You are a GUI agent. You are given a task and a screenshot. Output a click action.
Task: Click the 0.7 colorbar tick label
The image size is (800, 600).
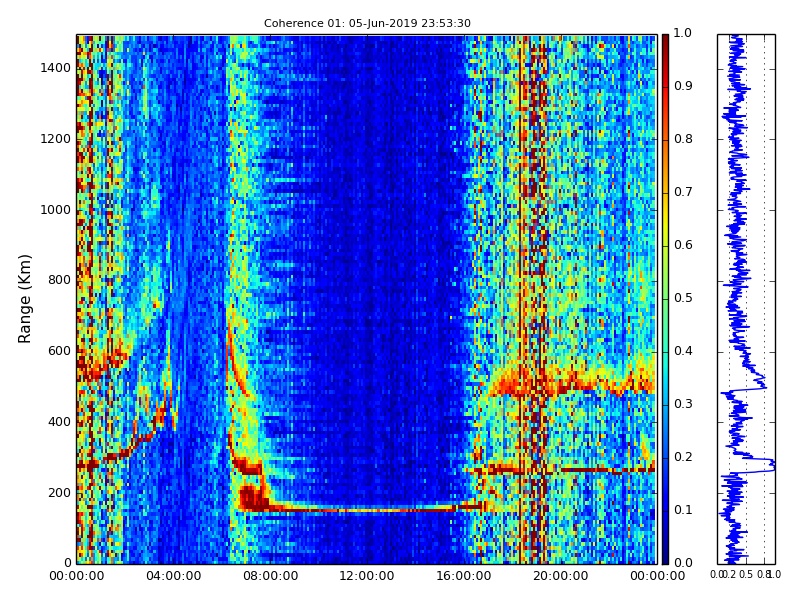[683, 192]
